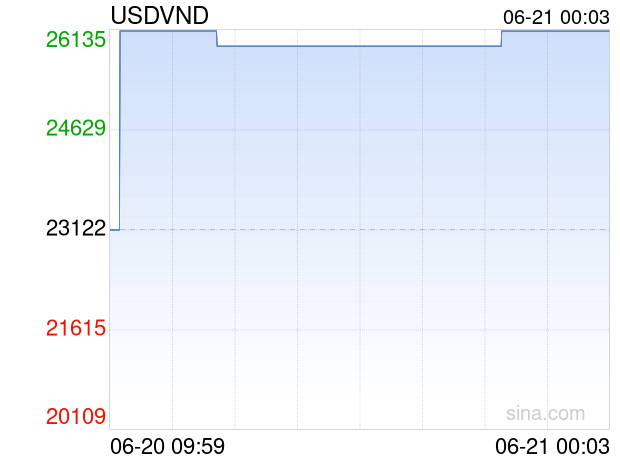Click the 20109 price axis label
This screenshot has width=620, height=460.
(x=76, y=416)
